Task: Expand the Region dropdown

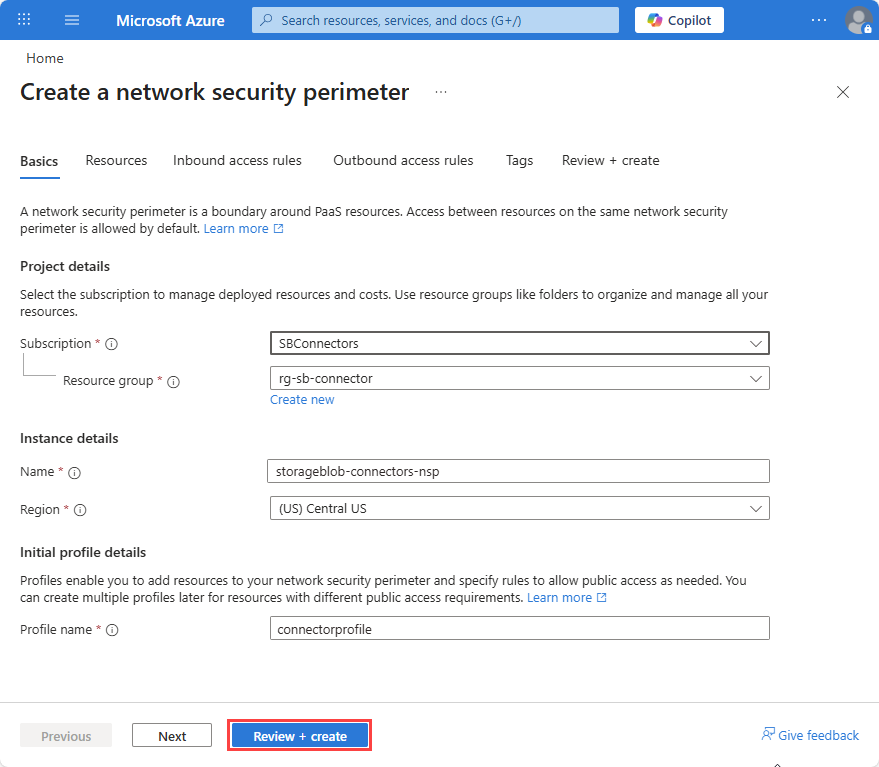Action: click(x=520, y=509)
